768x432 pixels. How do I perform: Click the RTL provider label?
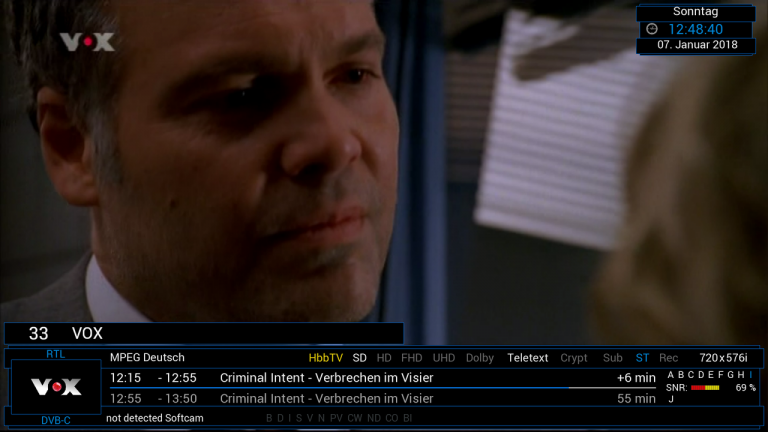click(x=55, y=354)
